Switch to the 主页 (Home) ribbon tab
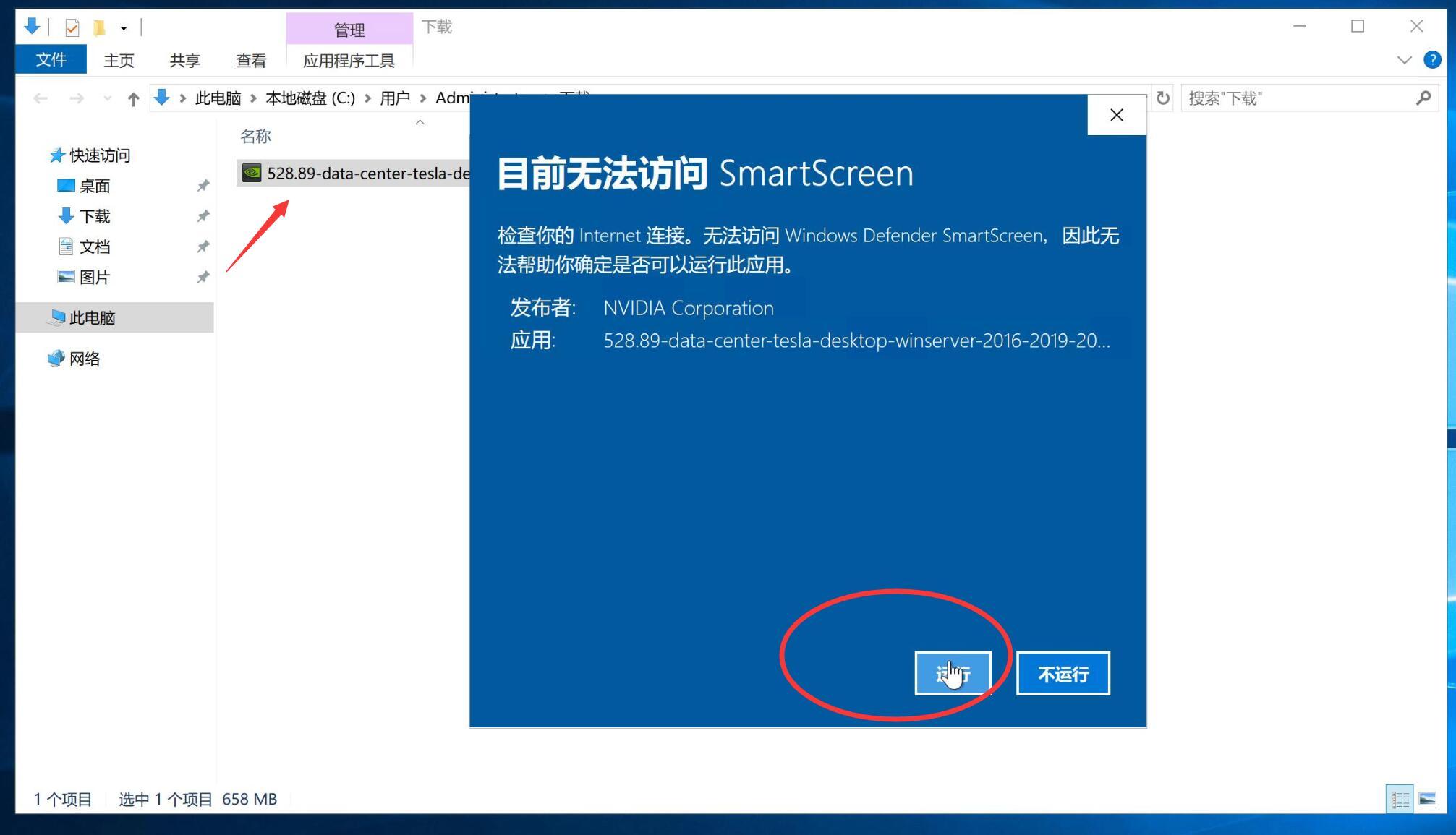 (x=119, y=60)
